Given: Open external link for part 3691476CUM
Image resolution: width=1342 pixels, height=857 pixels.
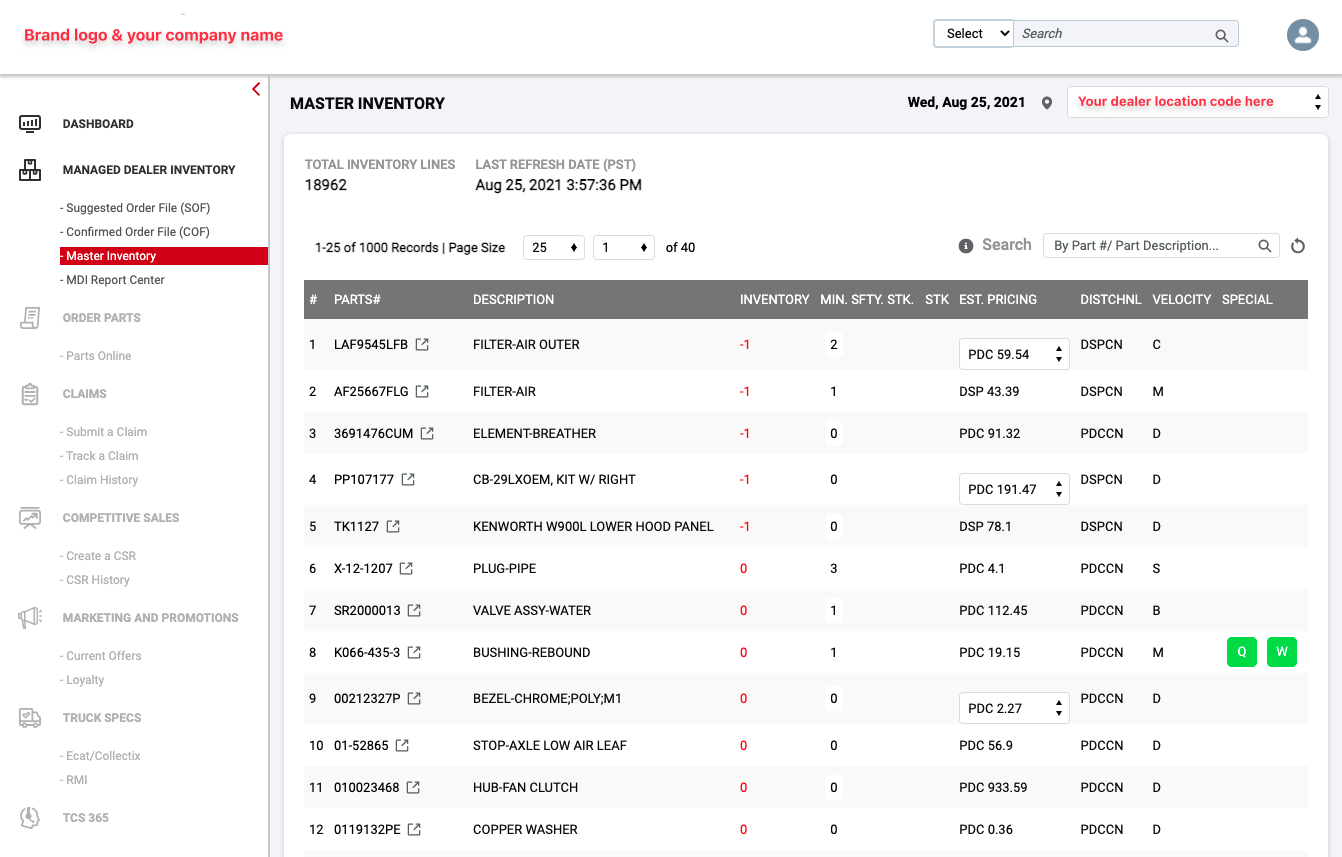Looking at the screenshot, I should click(427, 433).
